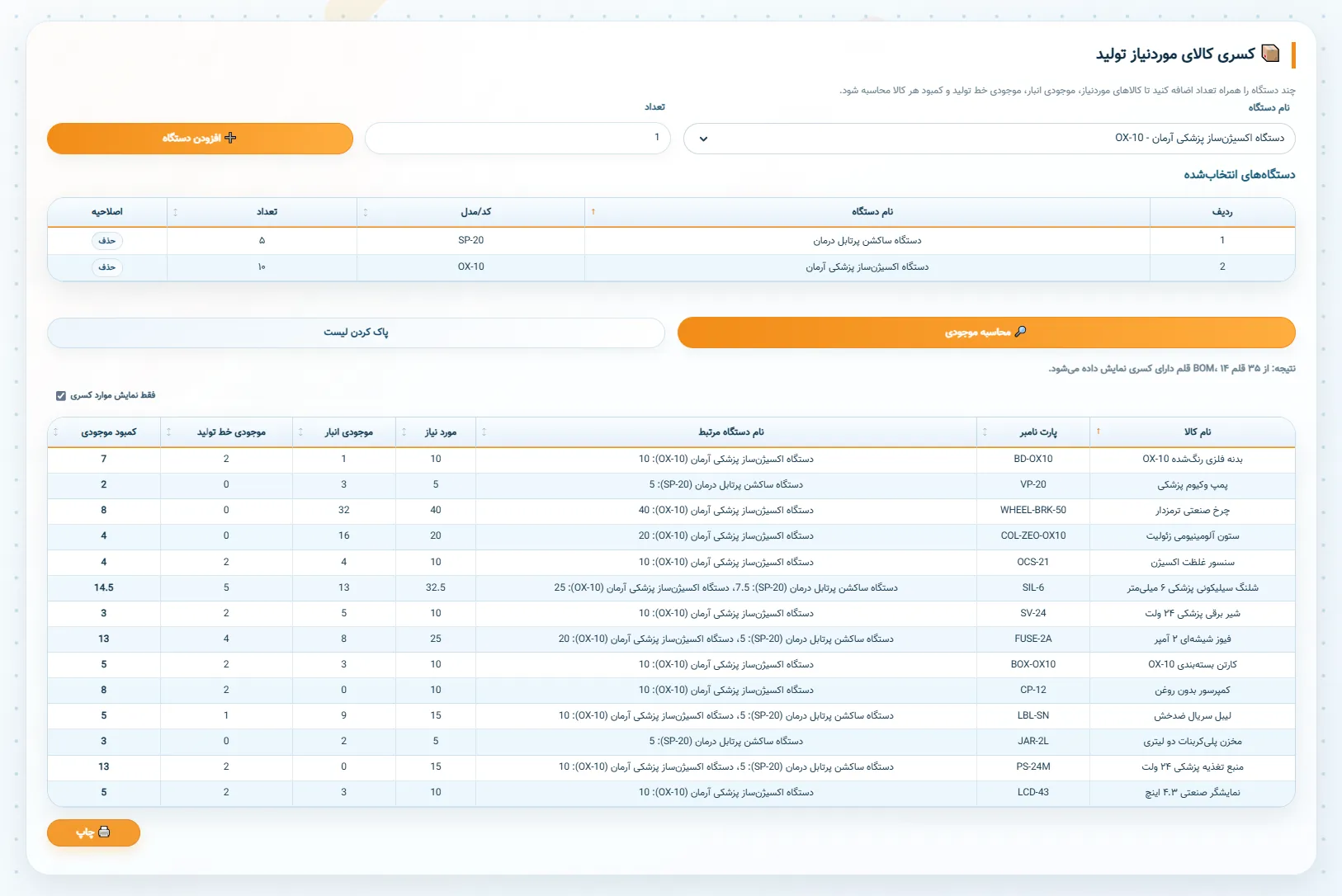Click the تعداد quantity input field

[x=517, y=138]
